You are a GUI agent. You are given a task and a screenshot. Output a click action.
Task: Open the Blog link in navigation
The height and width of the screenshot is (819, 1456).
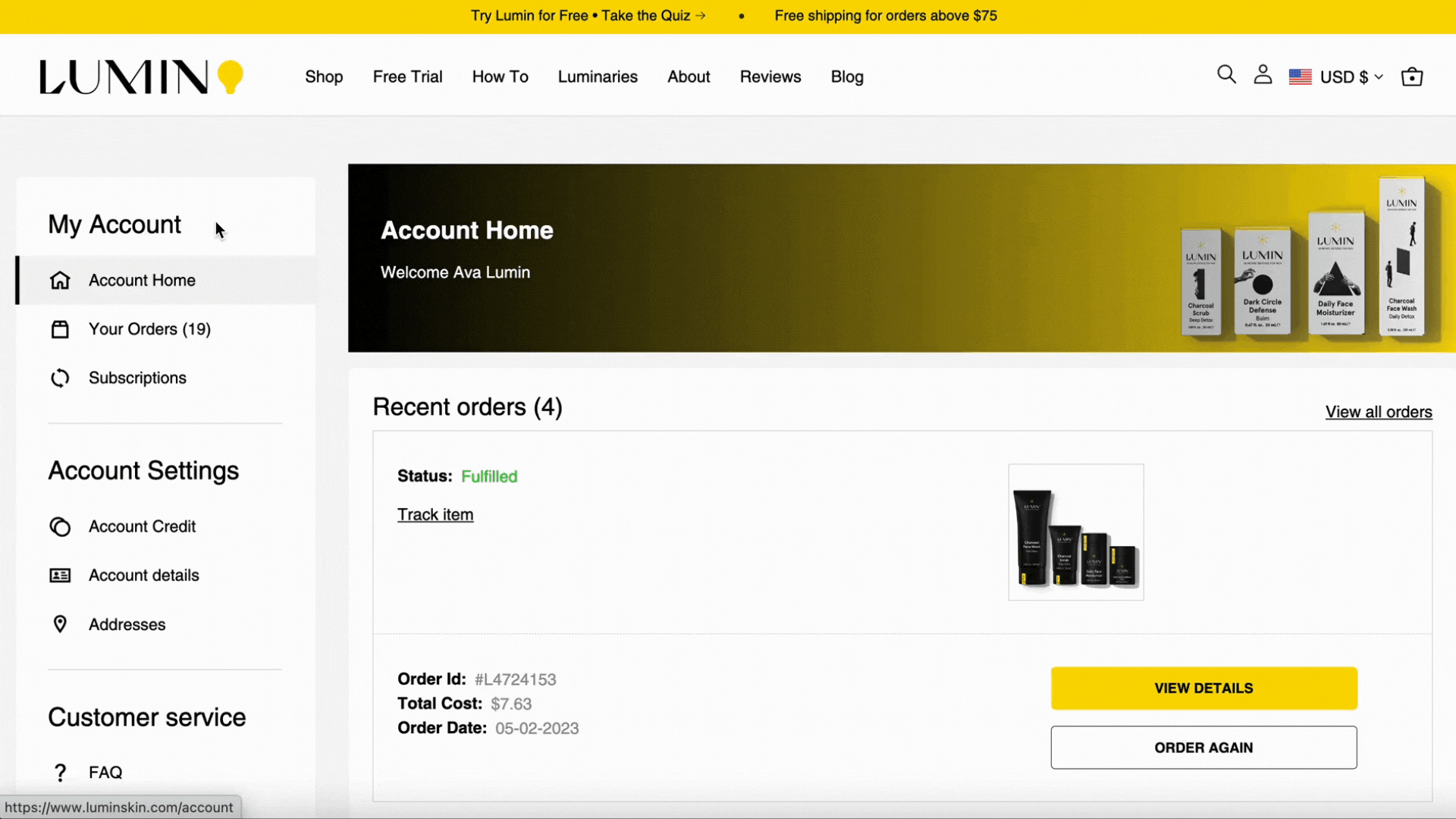847,77
